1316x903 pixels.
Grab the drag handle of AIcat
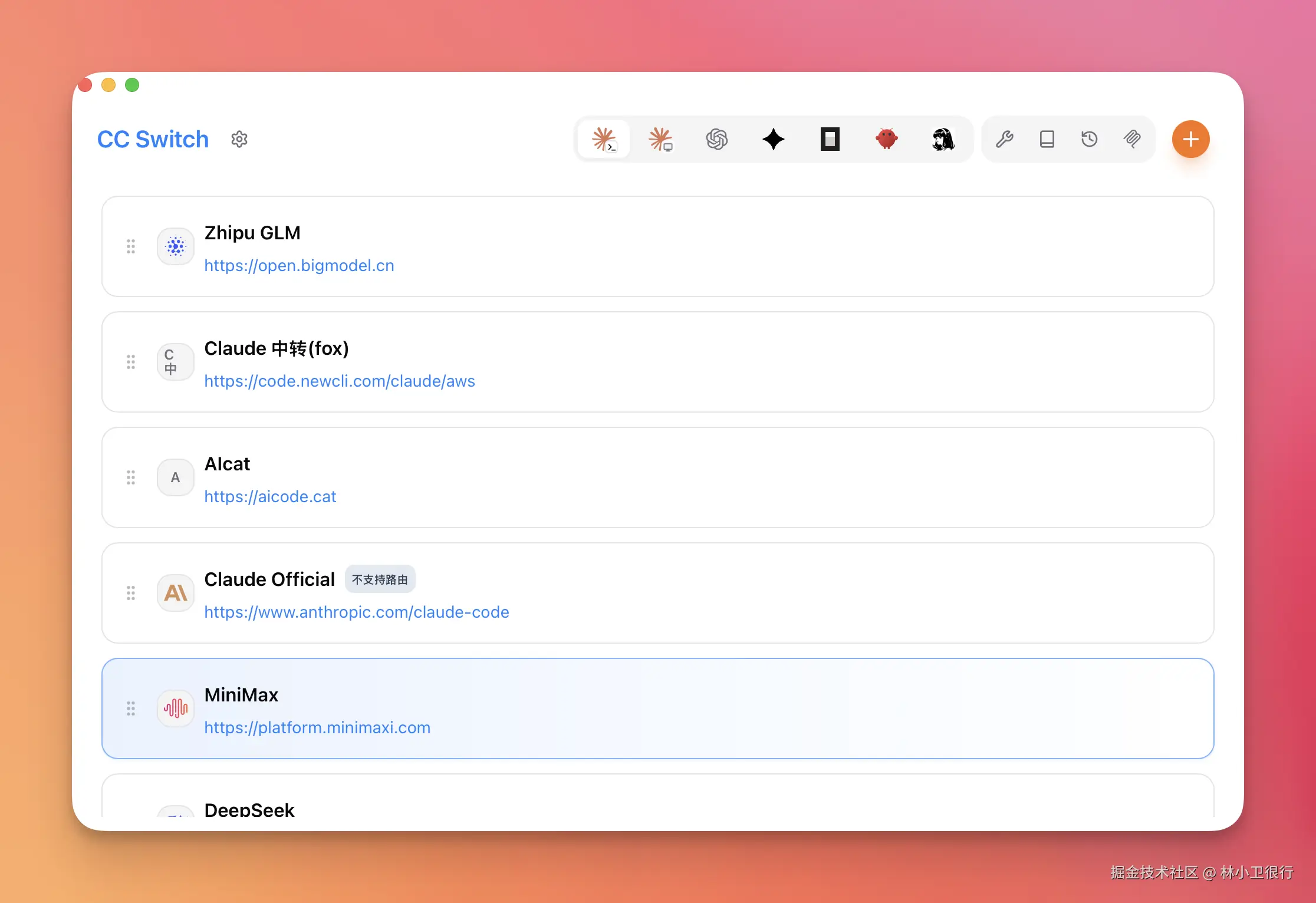[131, 477]
